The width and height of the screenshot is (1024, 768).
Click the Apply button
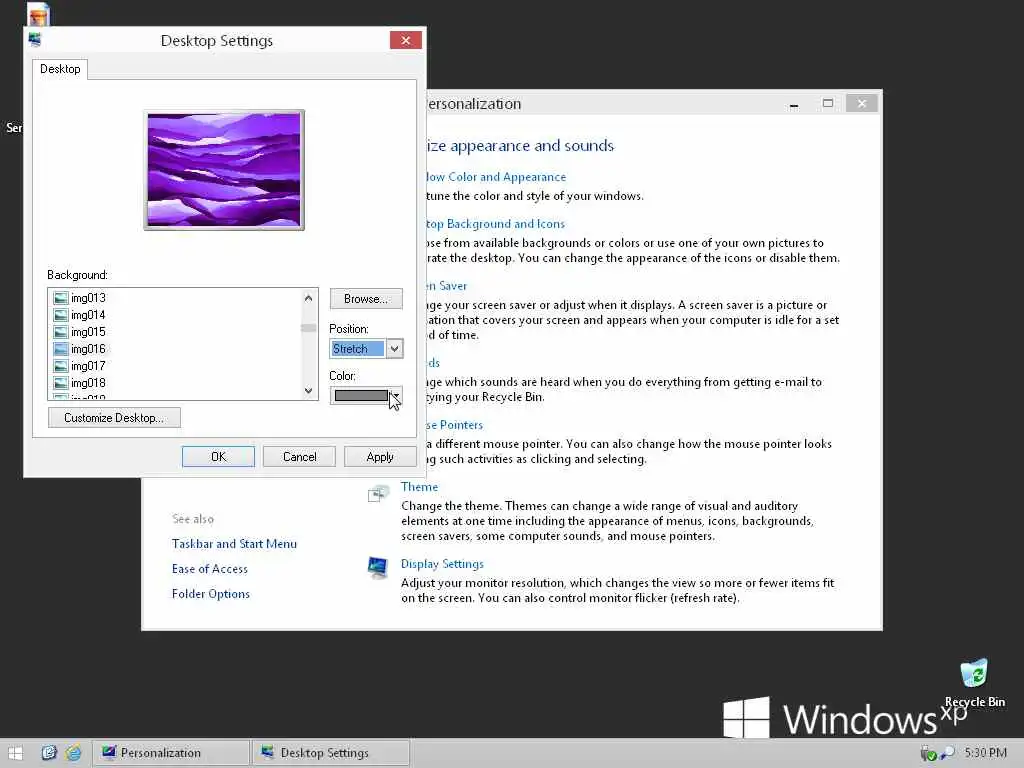[x=380, y=456]
